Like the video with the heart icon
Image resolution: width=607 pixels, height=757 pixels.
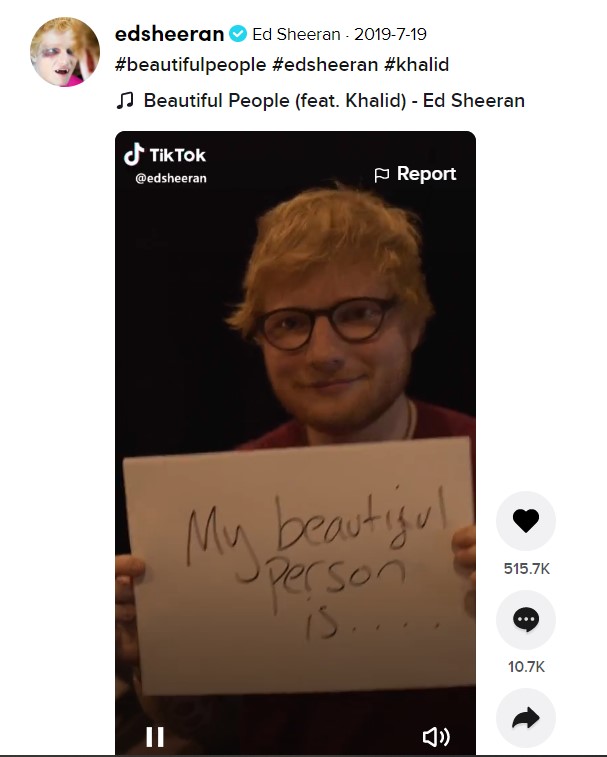coord(526,521)
